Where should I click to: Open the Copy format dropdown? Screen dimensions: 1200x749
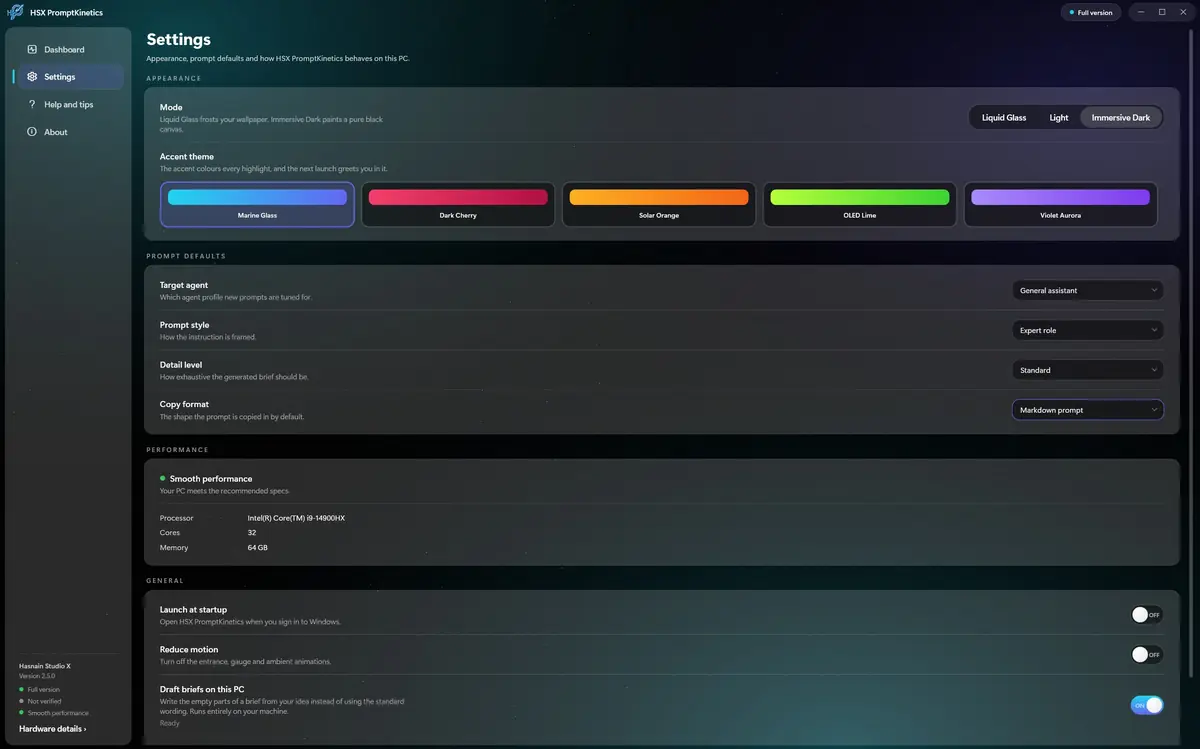[1088, 410]
